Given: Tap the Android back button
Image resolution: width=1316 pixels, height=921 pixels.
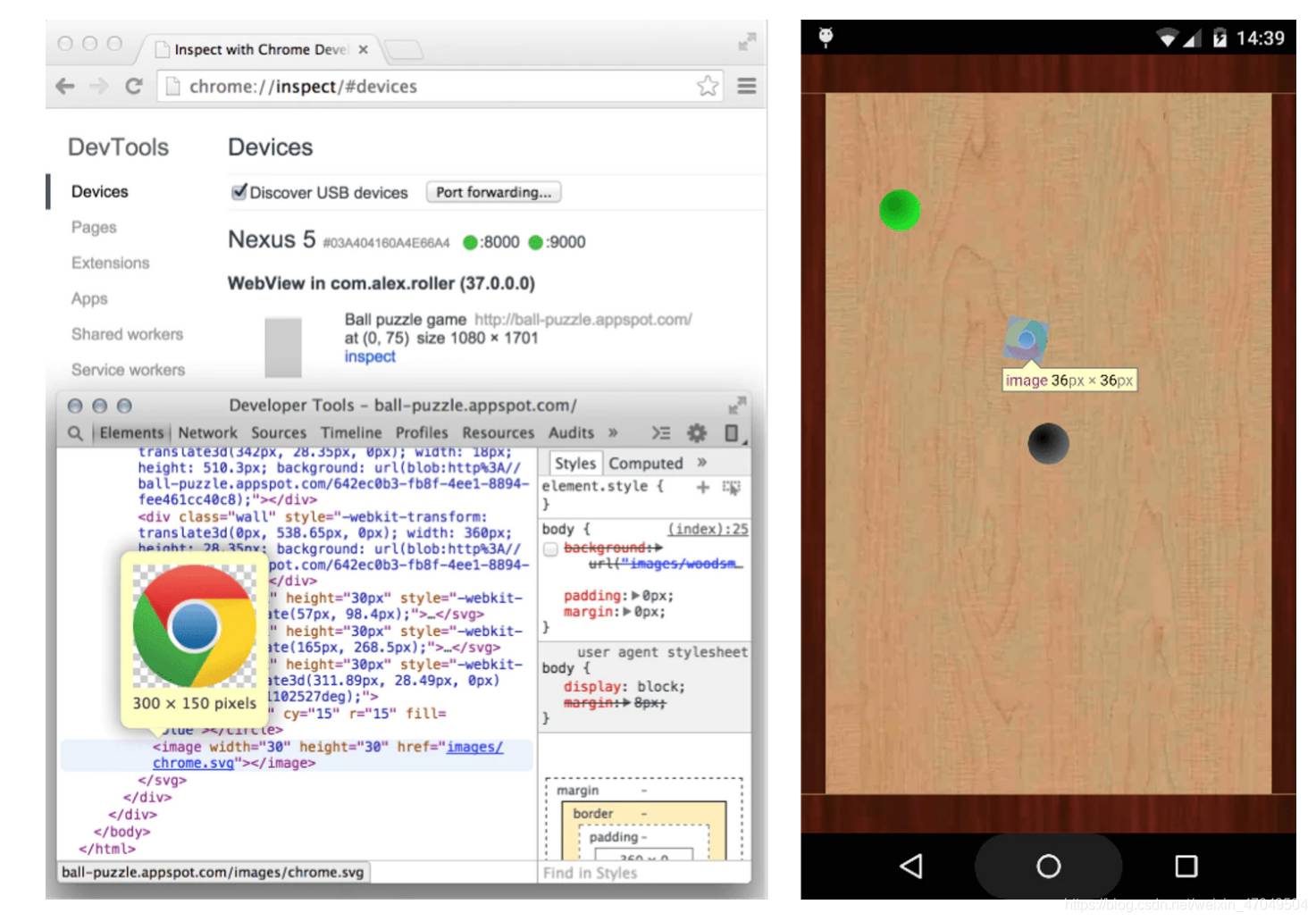Looking at the screenshot, I should point(911,866).
